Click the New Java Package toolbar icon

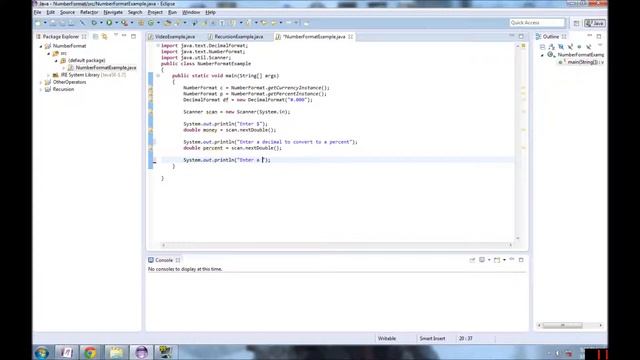click(x=141, y=23)
